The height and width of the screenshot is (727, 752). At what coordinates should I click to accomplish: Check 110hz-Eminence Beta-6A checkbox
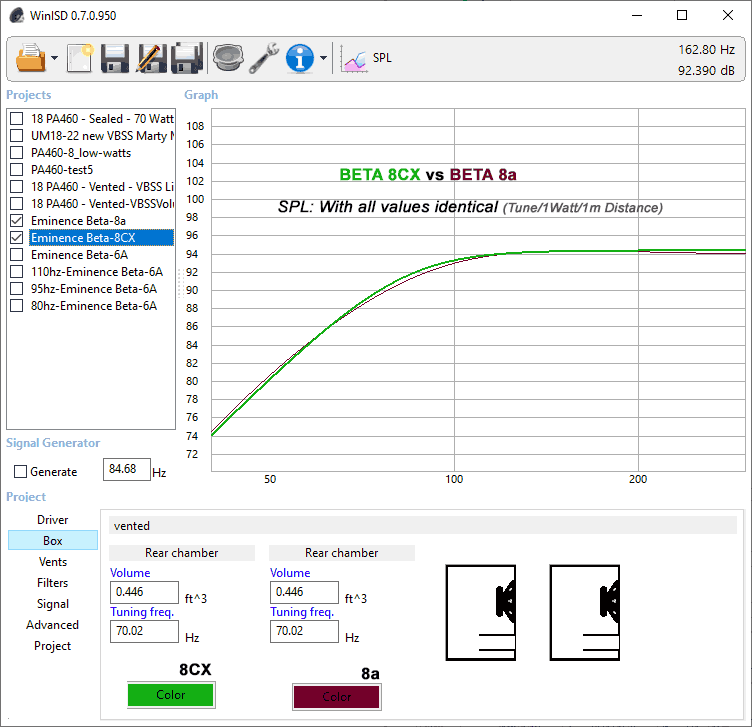(17, 272)
